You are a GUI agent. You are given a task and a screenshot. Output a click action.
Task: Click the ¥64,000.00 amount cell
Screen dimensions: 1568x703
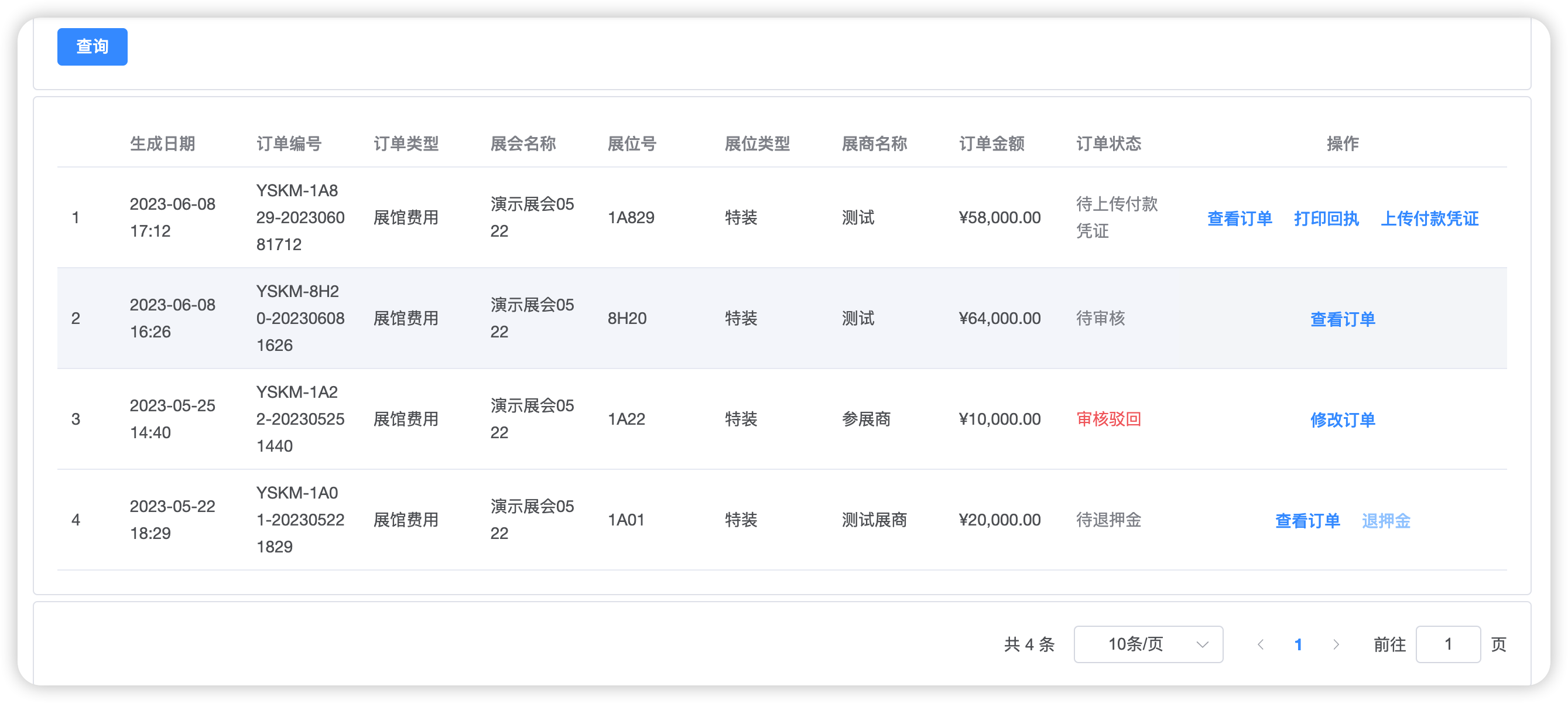pyautogui.click(x=999, y=318)
